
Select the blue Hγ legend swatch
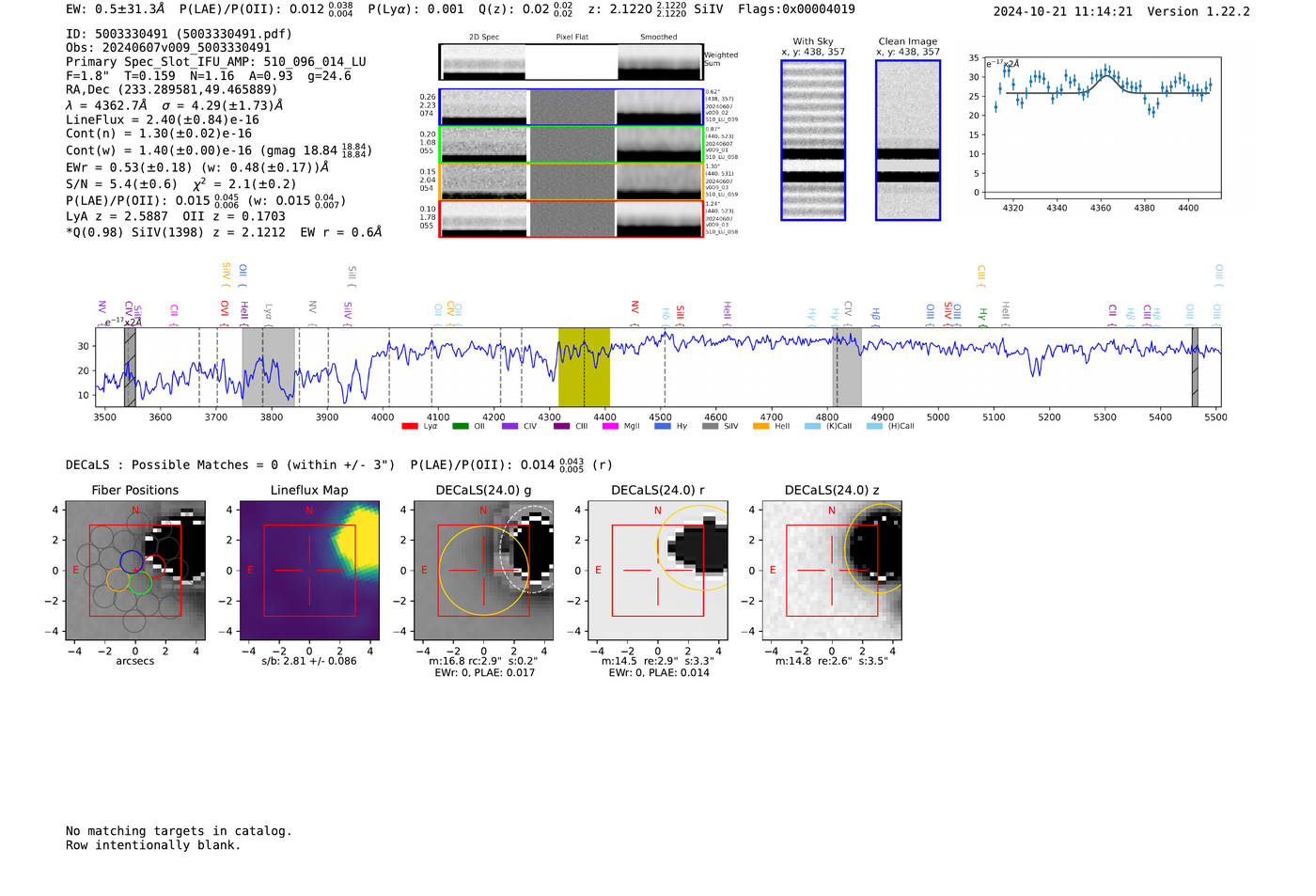(x=663, y=426)
